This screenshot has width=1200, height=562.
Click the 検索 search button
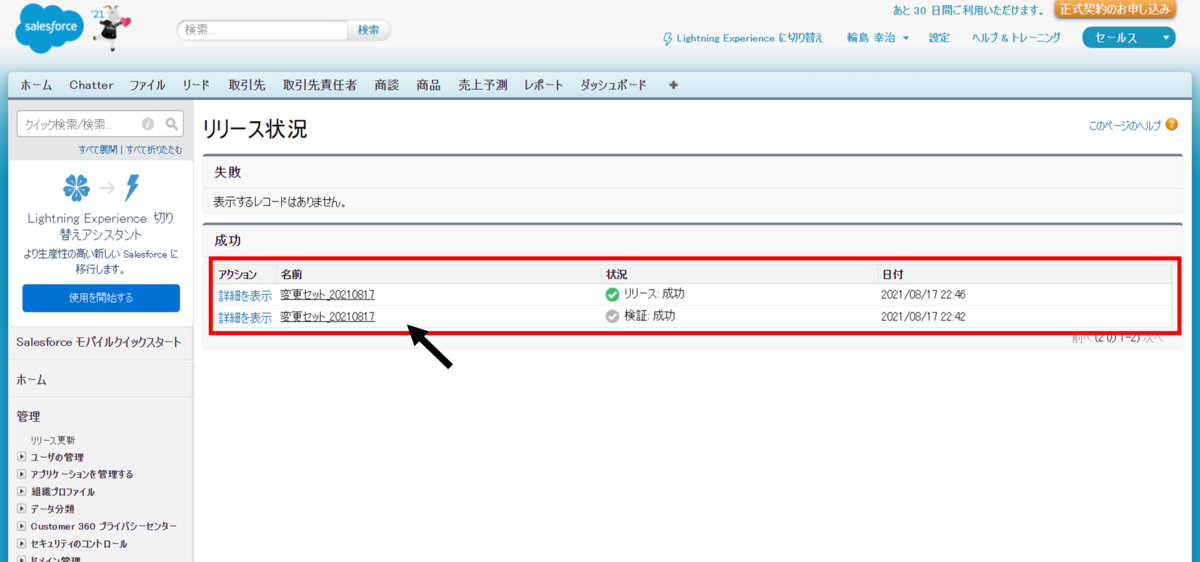tap(369, 30)
